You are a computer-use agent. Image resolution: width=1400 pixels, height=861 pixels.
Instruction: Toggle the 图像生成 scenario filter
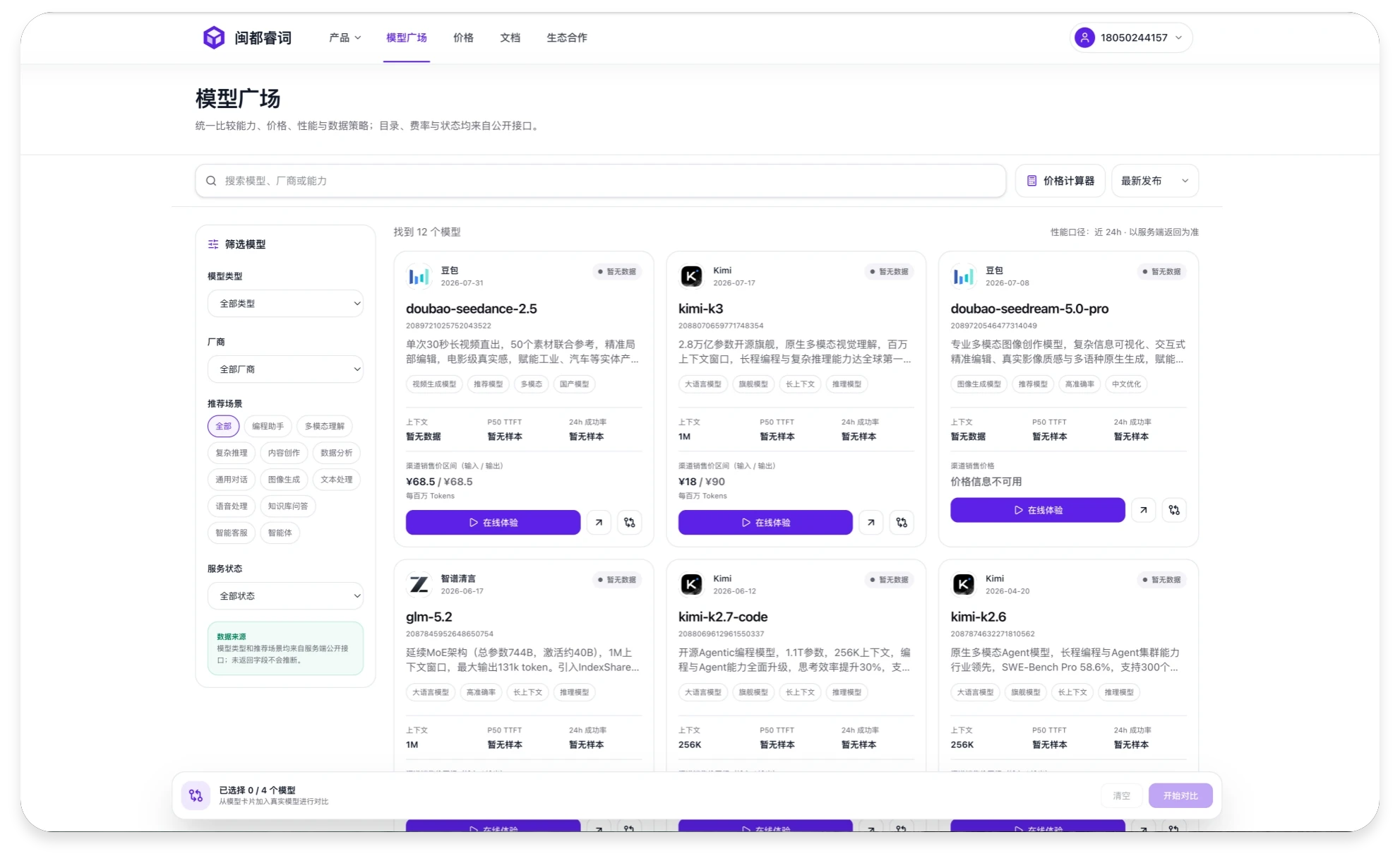pos(284,480)
